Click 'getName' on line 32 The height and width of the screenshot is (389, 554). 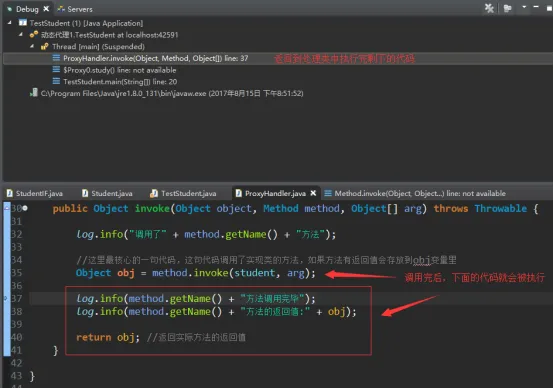click(x=246, y=234)
